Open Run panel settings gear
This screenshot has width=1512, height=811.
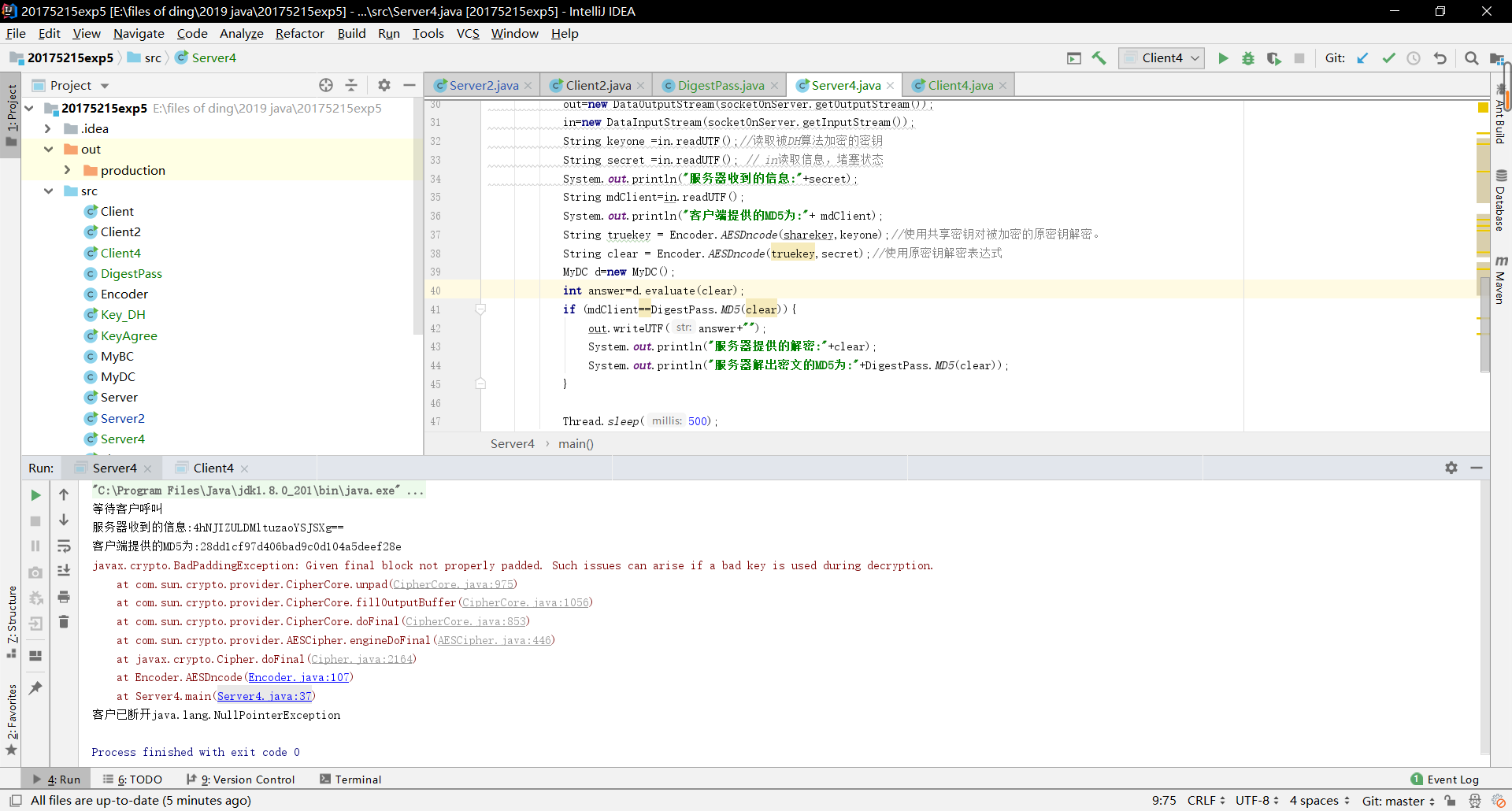point(1451,468)
